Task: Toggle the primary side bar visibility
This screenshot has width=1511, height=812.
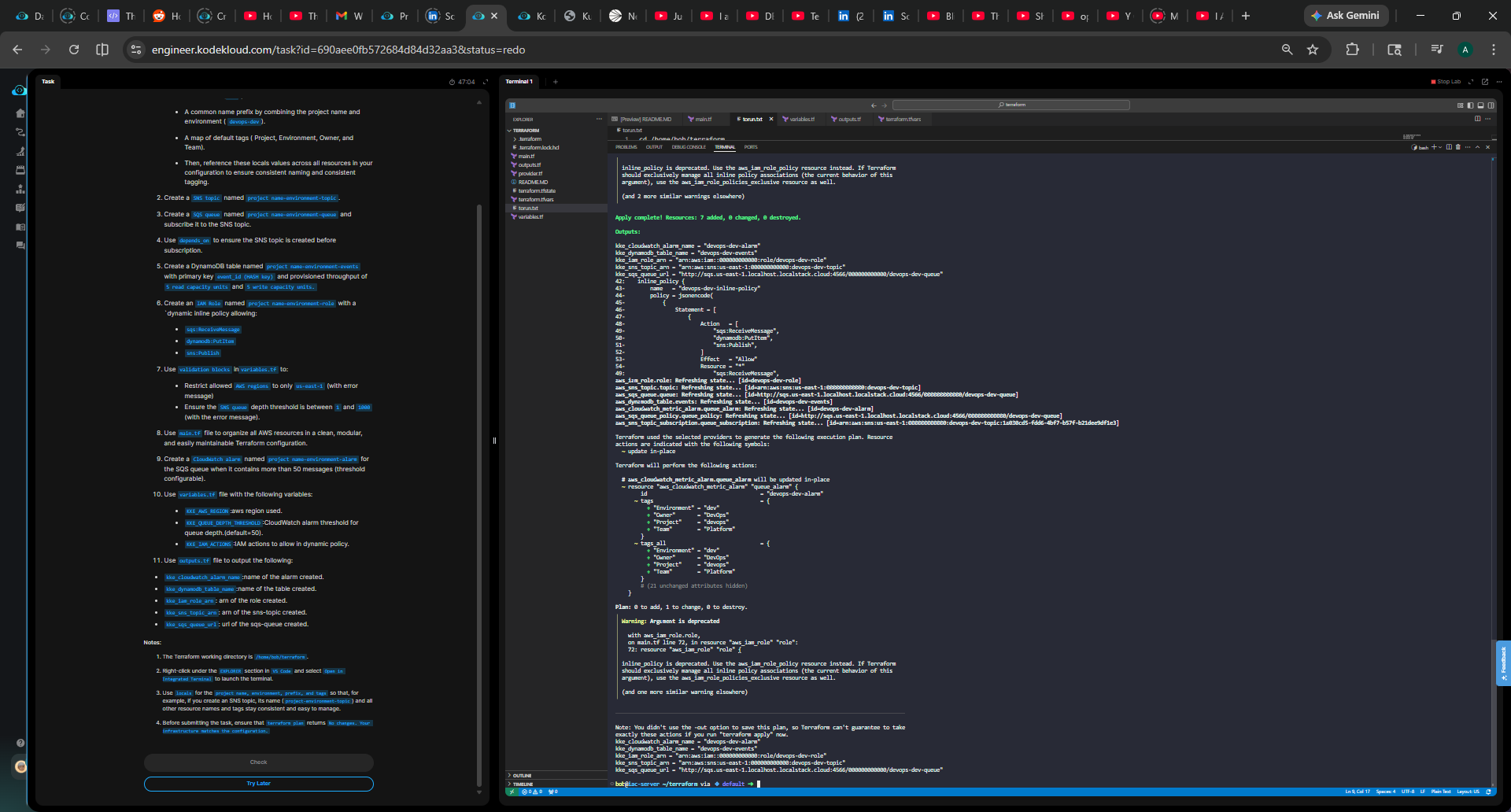Action: point(1470,105)
